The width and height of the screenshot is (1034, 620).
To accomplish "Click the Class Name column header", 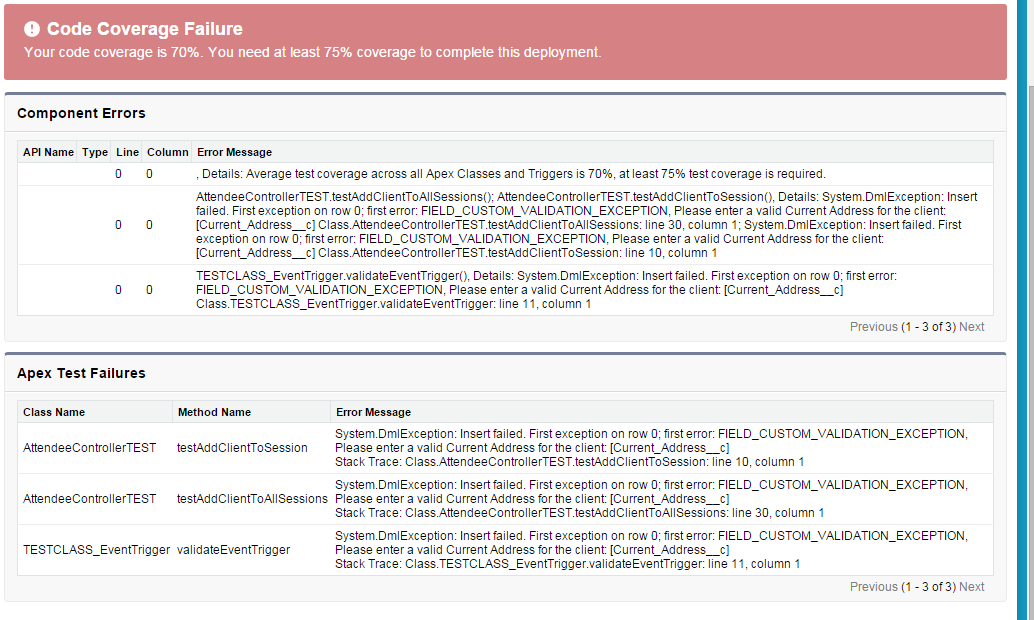I will pos(54,412).
